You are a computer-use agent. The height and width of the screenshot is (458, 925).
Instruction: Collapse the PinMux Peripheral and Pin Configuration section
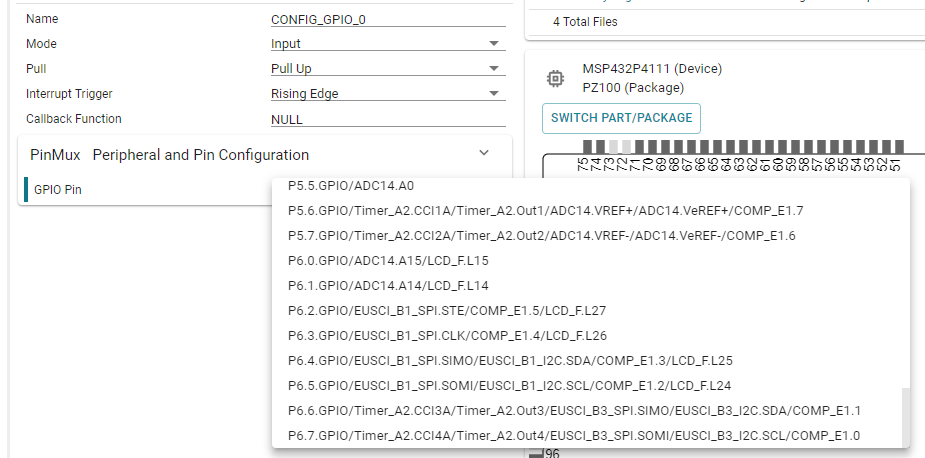coord(484,154)
